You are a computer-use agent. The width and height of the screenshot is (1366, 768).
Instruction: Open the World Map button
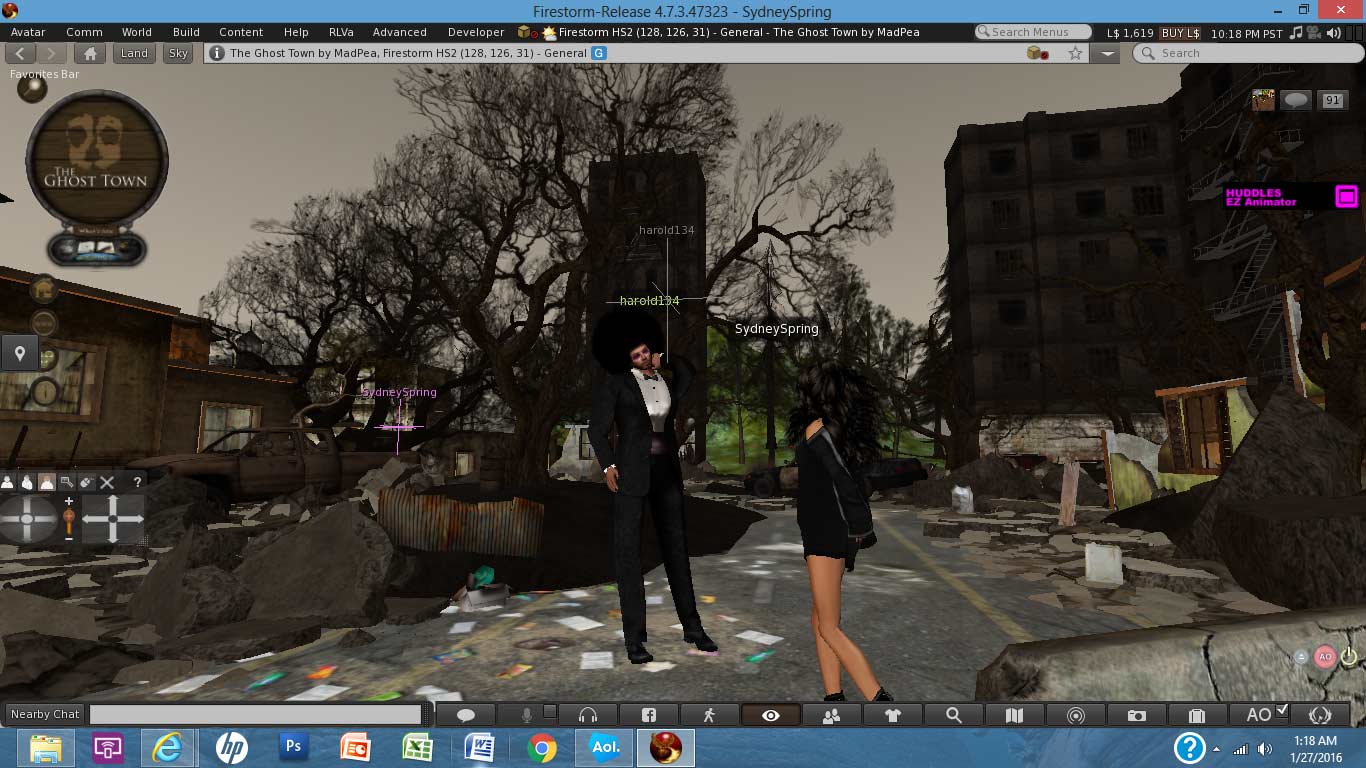pyautogui.click(x=1015, y=715)
